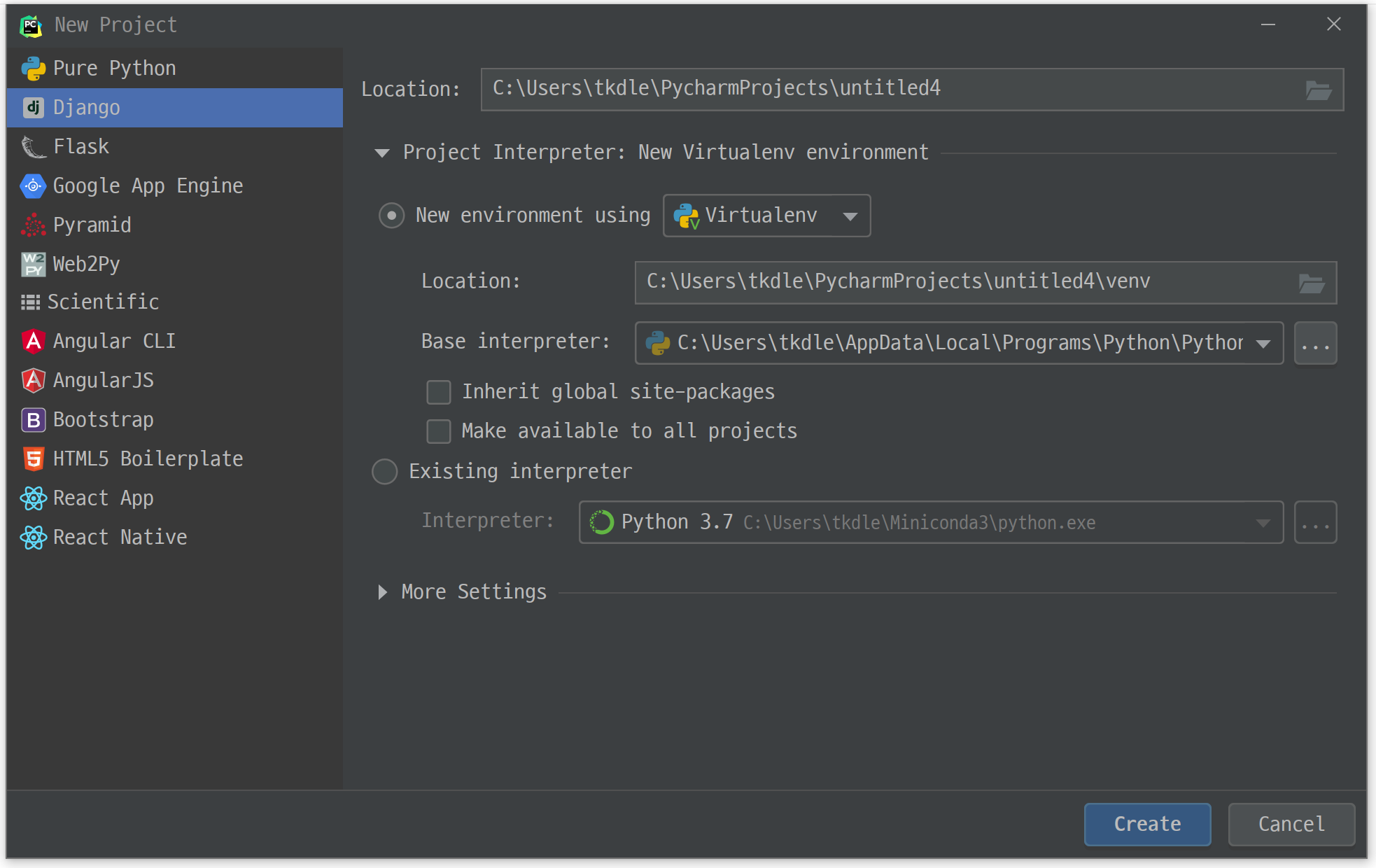This screenshot has height=868, width=1376.
Task: Open the Virtualenv environment type dropdown
Action: point(766,216)
